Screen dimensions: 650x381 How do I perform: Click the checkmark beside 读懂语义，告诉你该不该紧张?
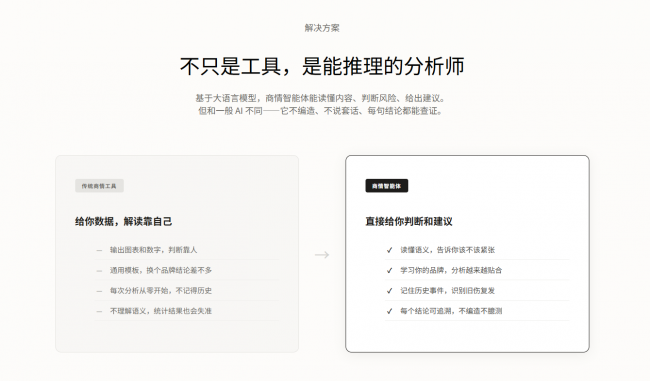click(389, 250)
